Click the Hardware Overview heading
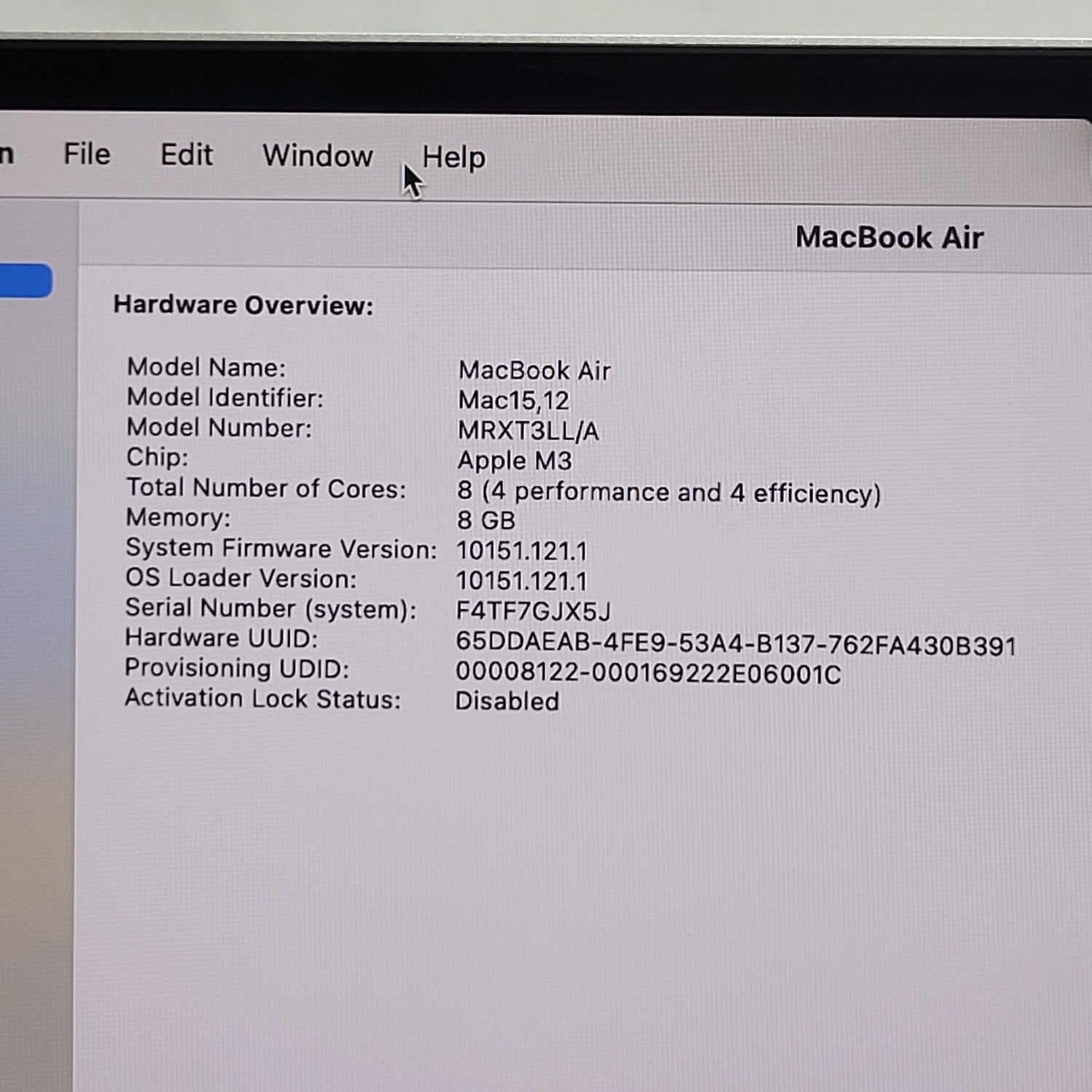Screen dimensions: 1092x1092 point(243,305)
